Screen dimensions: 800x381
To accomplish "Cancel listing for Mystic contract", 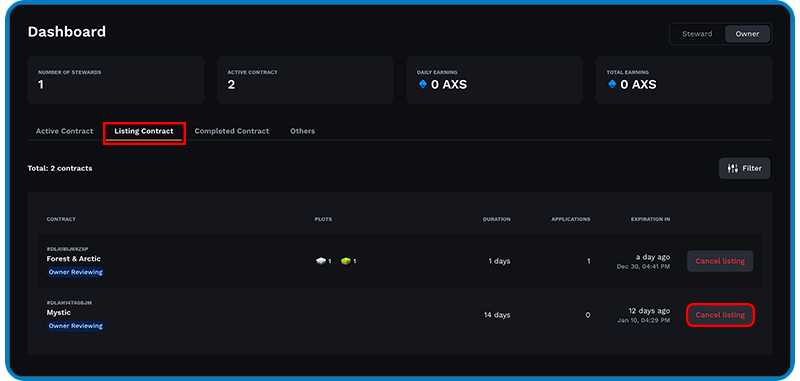I will (x=720, y=315).
